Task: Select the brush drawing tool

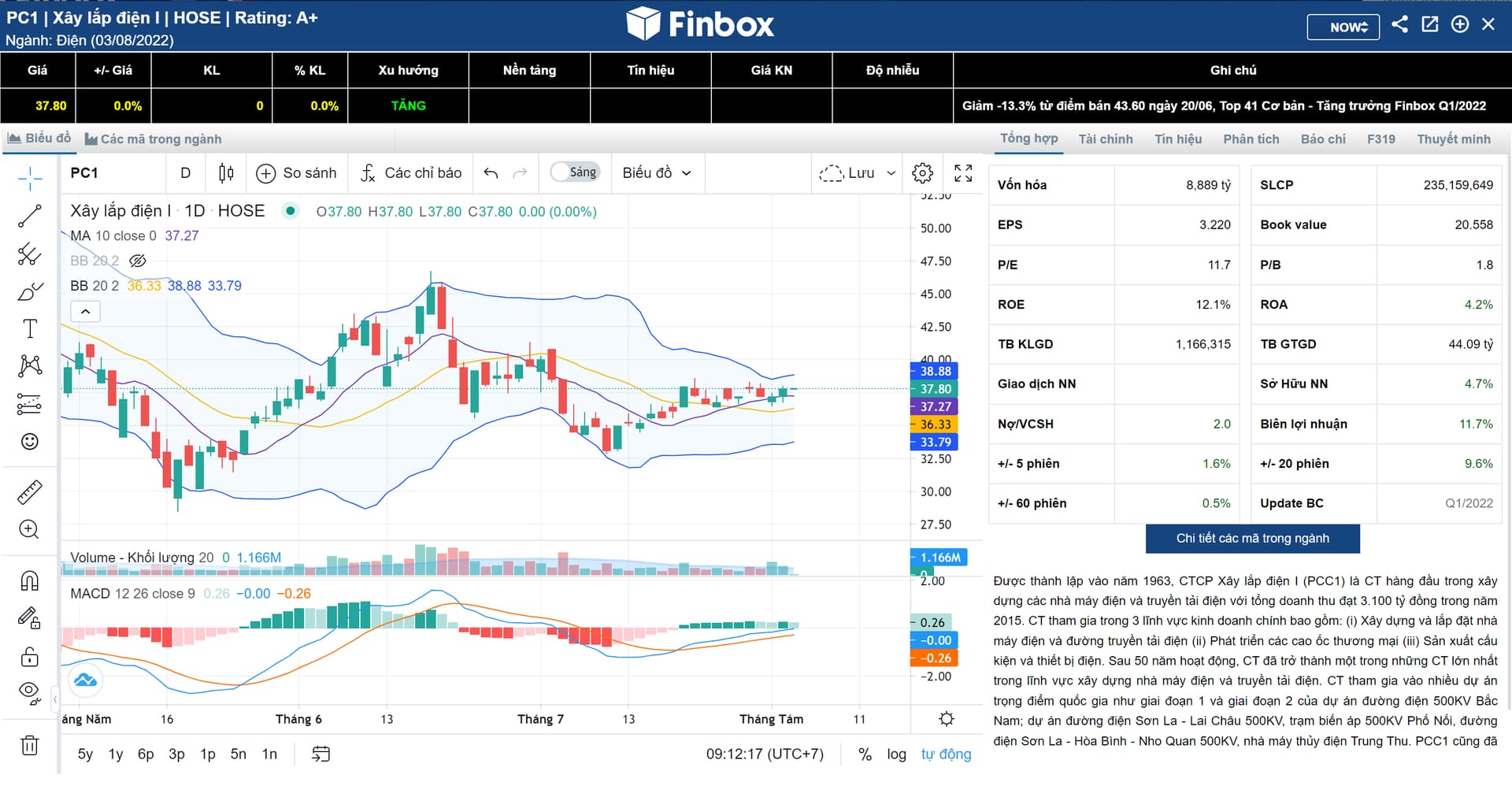Action: (x=30, y=291)
